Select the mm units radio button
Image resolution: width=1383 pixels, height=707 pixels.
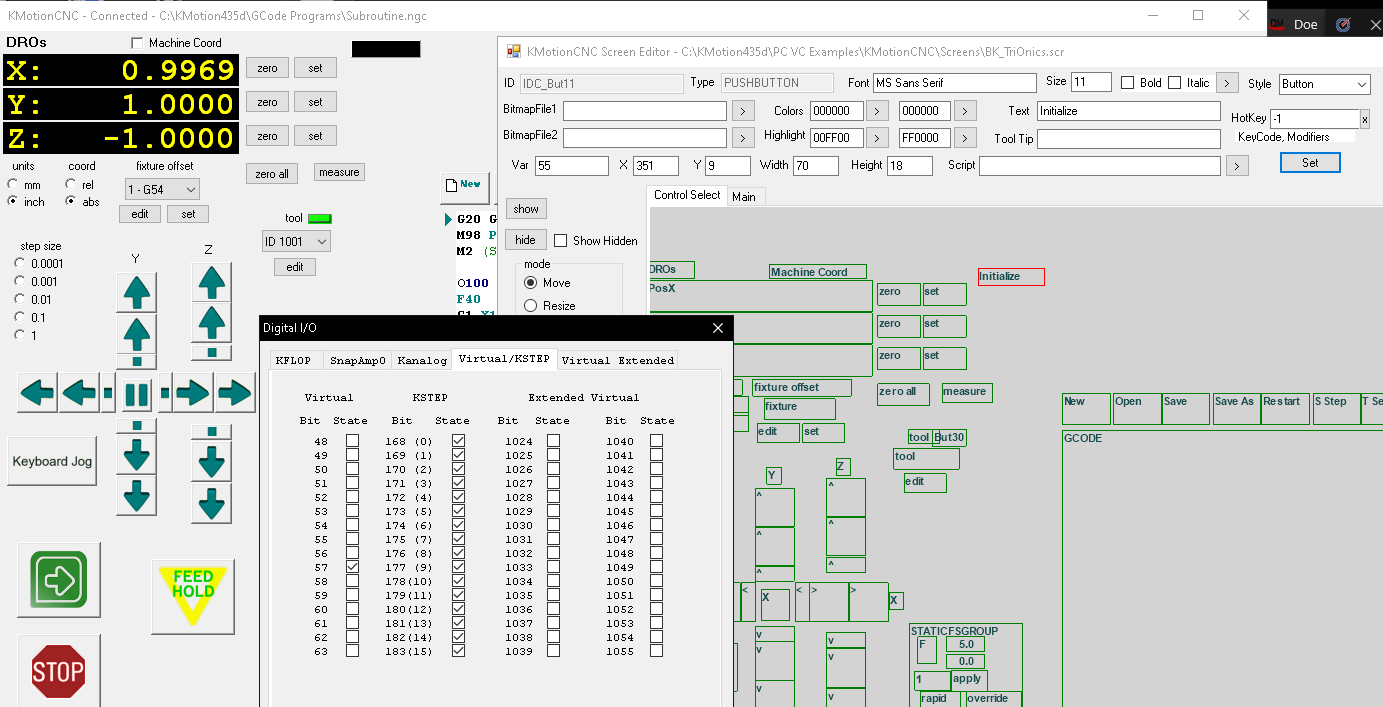13,184
